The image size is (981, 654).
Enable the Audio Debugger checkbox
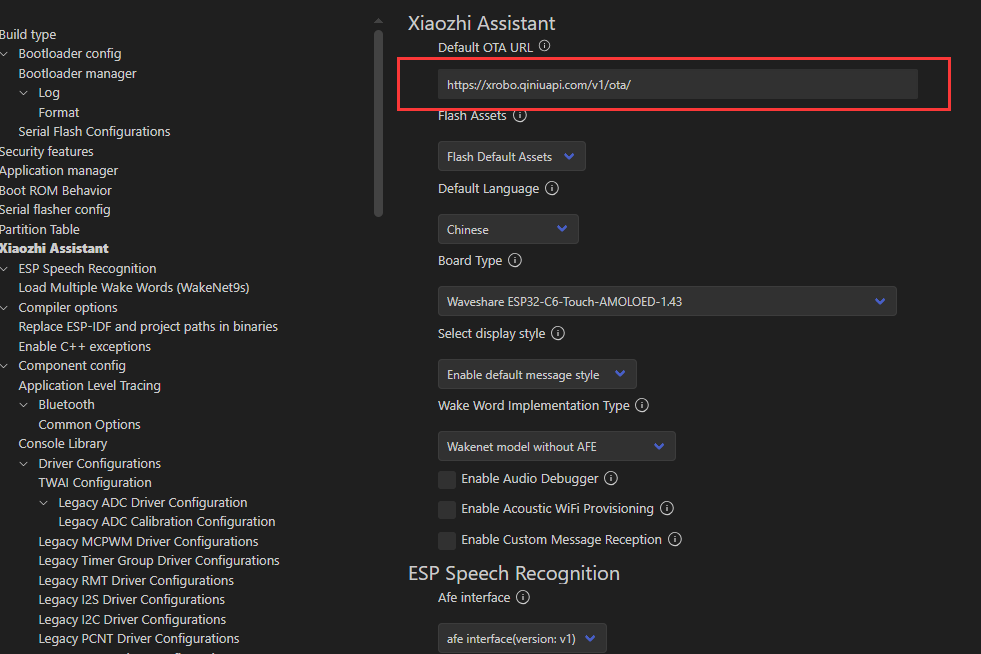tap(447, 479)
